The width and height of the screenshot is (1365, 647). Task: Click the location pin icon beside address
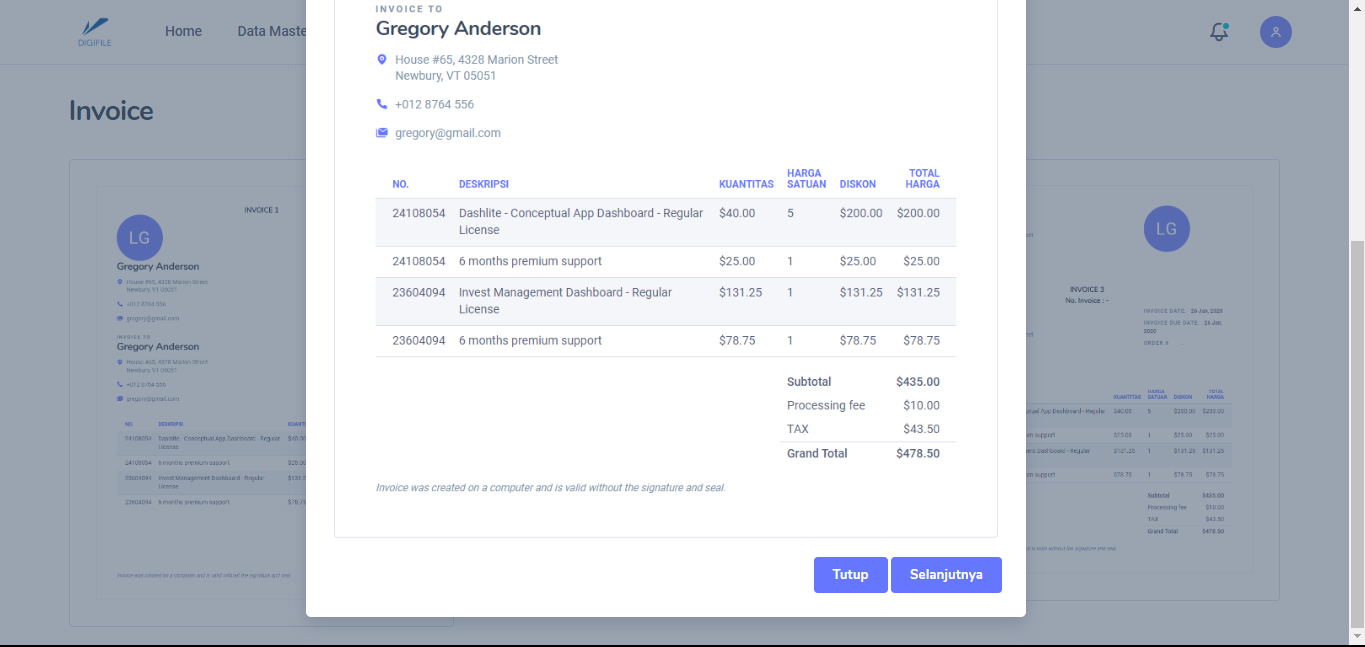(x=382, y=60)
